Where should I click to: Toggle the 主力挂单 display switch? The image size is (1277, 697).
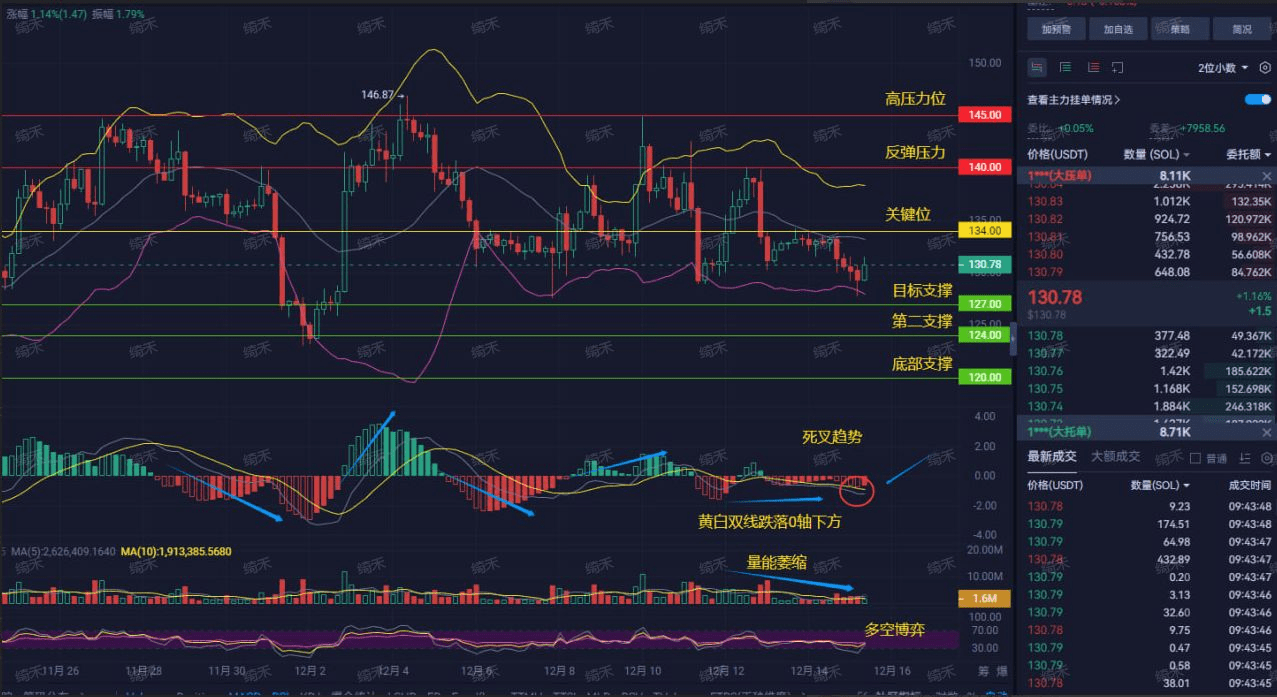[1257, 100]
